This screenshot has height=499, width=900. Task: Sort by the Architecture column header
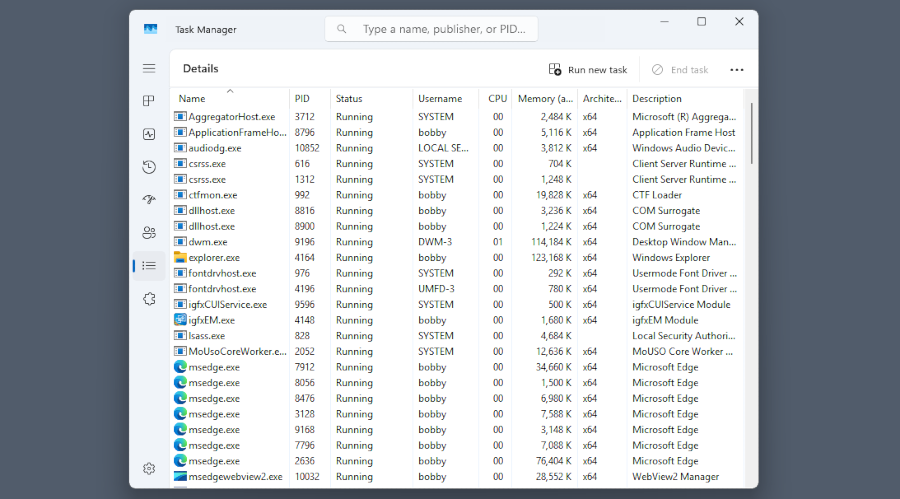pos(602,98)
